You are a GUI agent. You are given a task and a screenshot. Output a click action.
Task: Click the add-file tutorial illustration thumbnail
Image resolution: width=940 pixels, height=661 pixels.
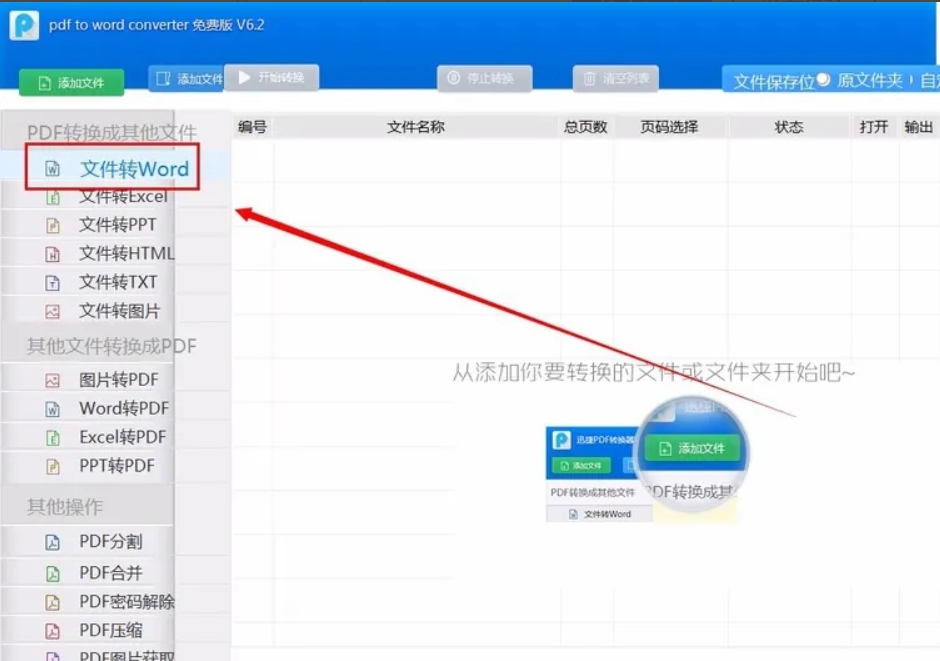point(646,460)
